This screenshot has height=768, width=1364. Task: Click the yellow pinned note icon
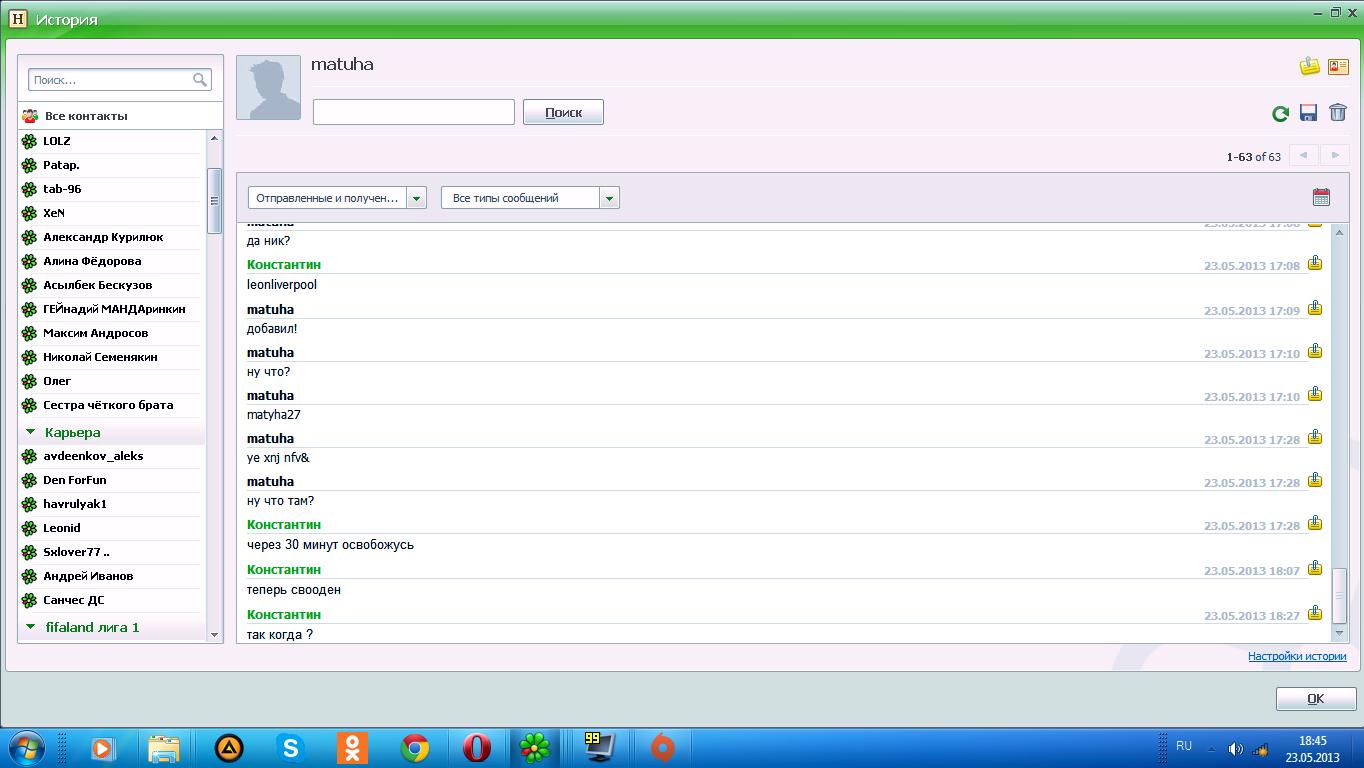1309,67
